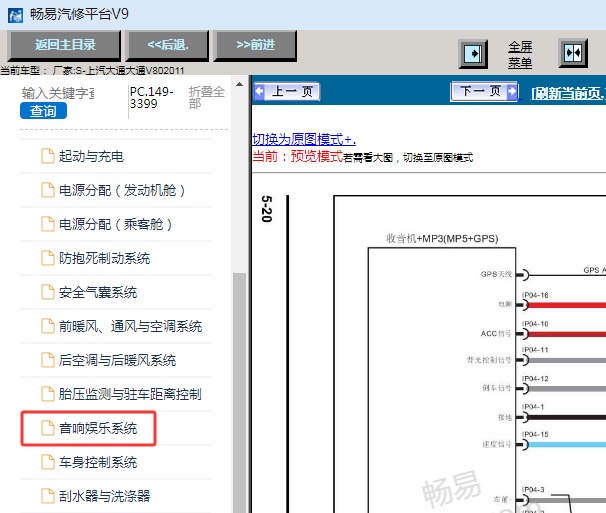The width and height of the screenshot is (606, 513).
Task: Click the 预览模式 current mode text
Action: (x=317, y=156)
